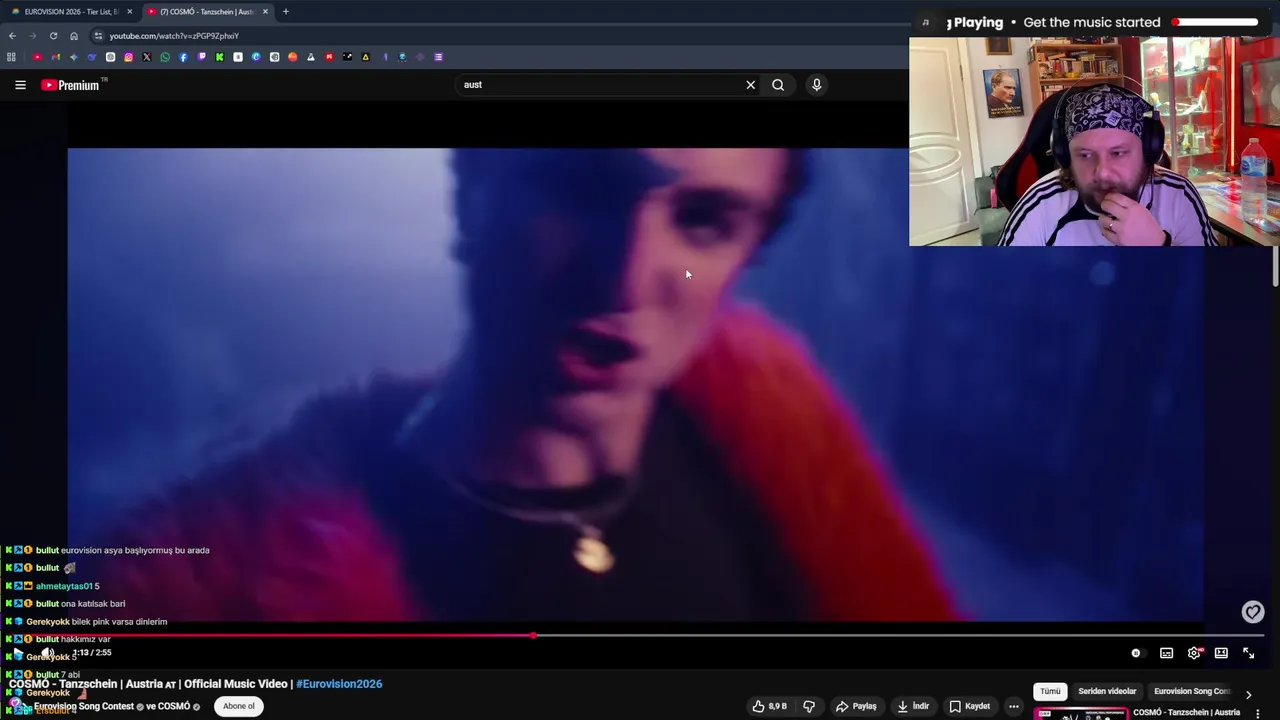Click the red slider in Playing overlay
Viewport: 1280px width, 720px height.
[1215, 22]
